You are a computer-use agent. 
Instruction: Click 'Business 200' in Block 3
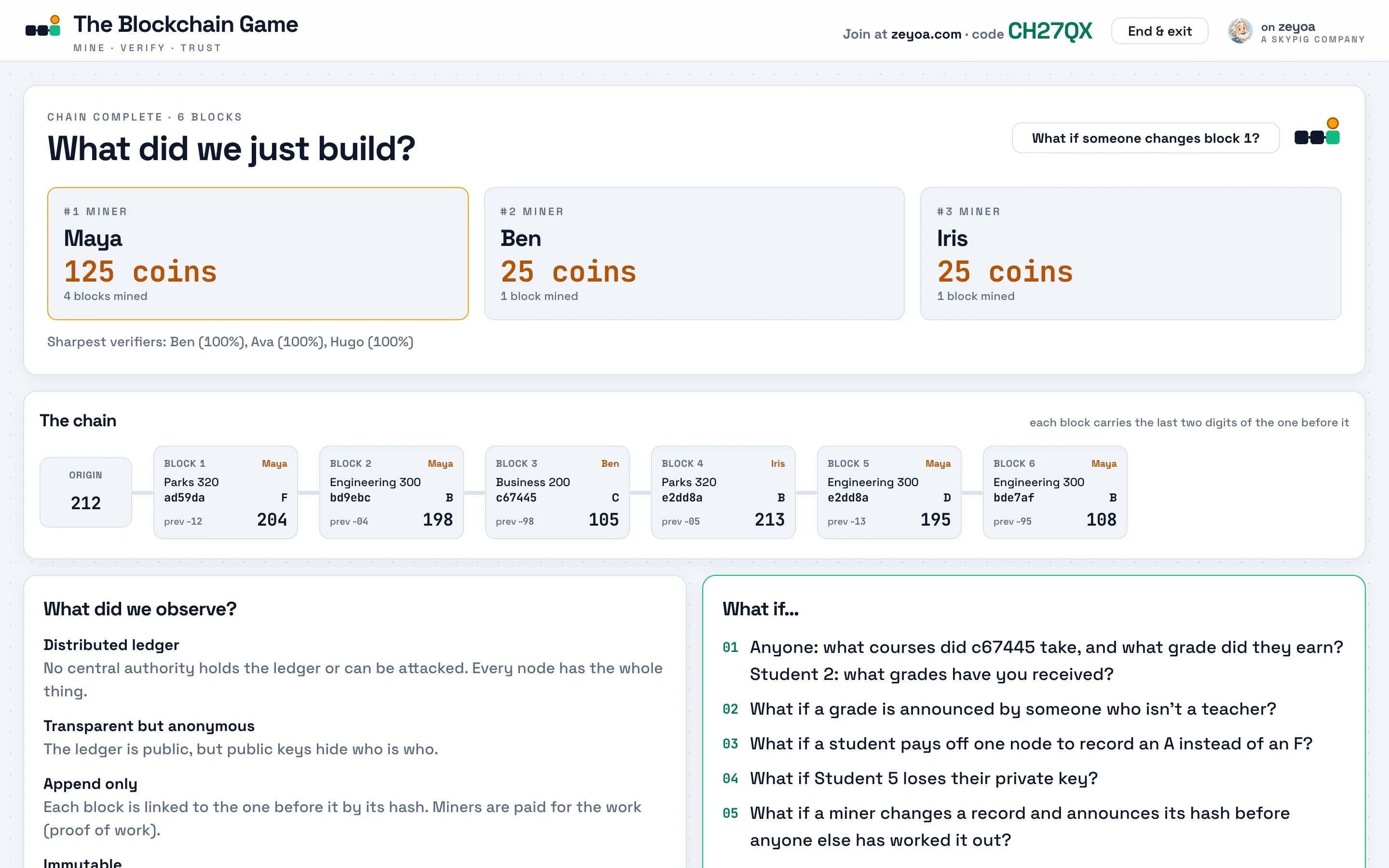(x=532, y=482)
